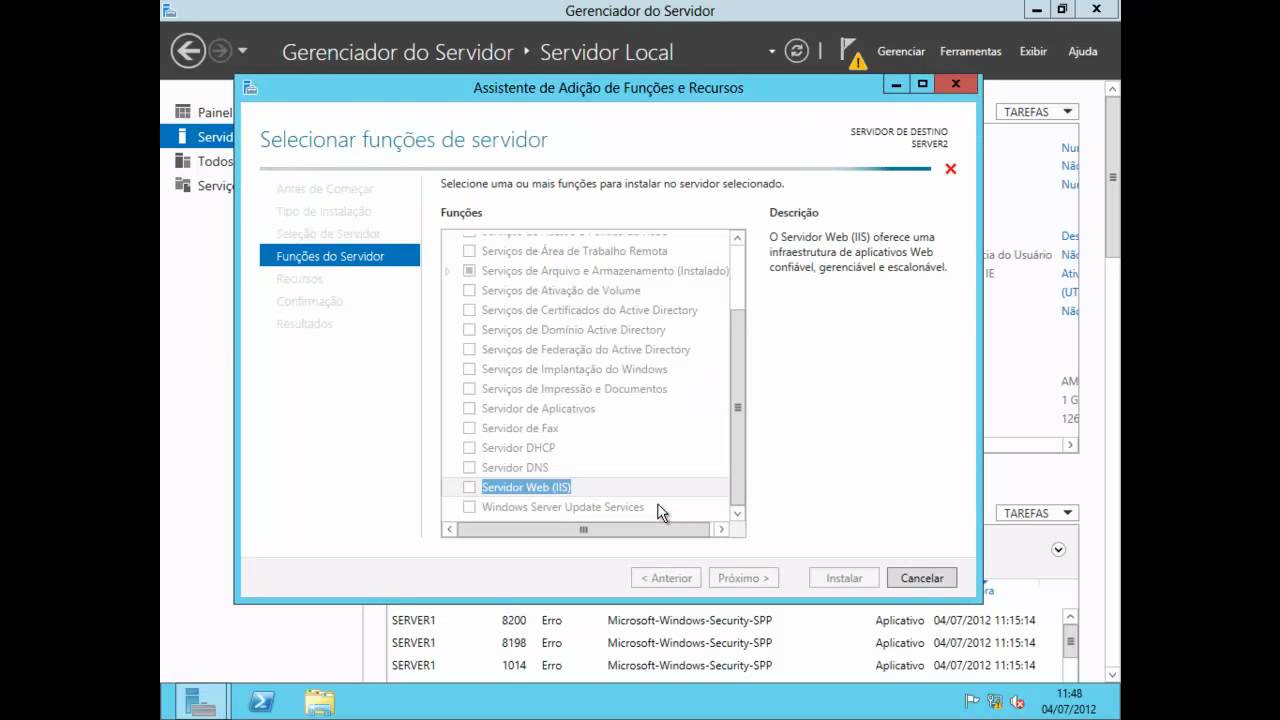The image size is (1280, 720).
Task: Open the notifications flag with warning
Action: (852, 53)
